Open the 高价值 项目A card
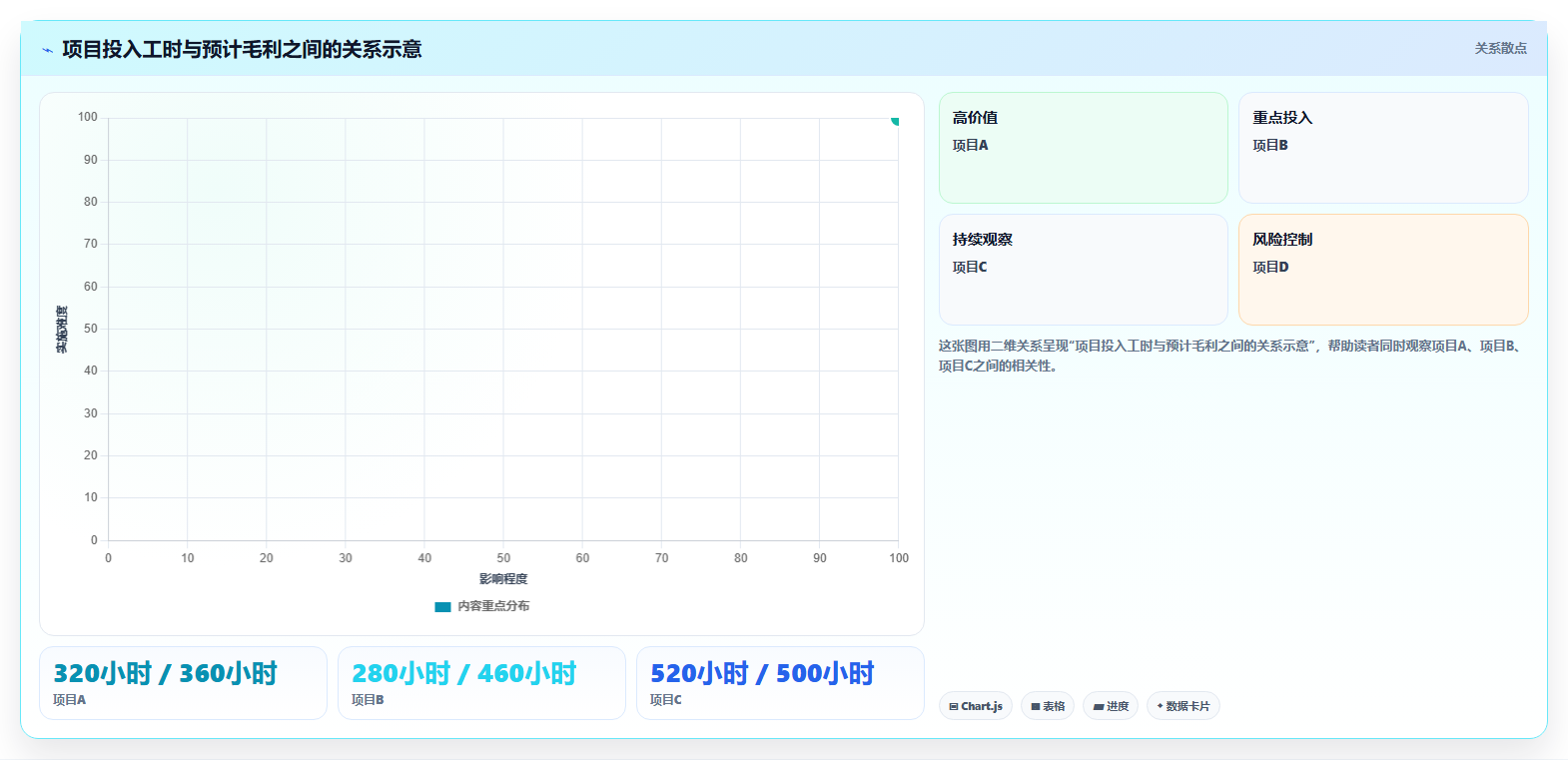The image size is (1568, 760). click(x=1084, y=148)
